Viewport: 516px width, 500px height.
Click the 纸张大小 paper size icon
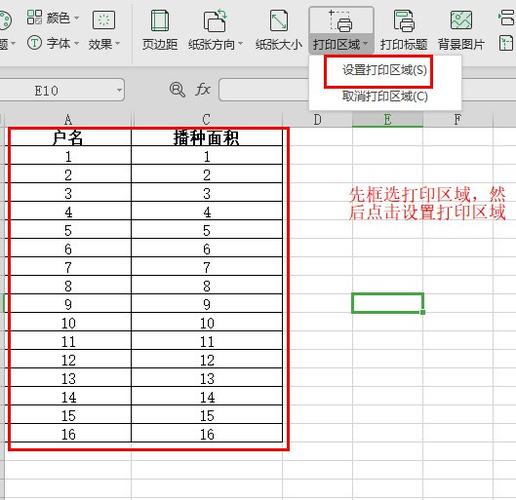279,21
